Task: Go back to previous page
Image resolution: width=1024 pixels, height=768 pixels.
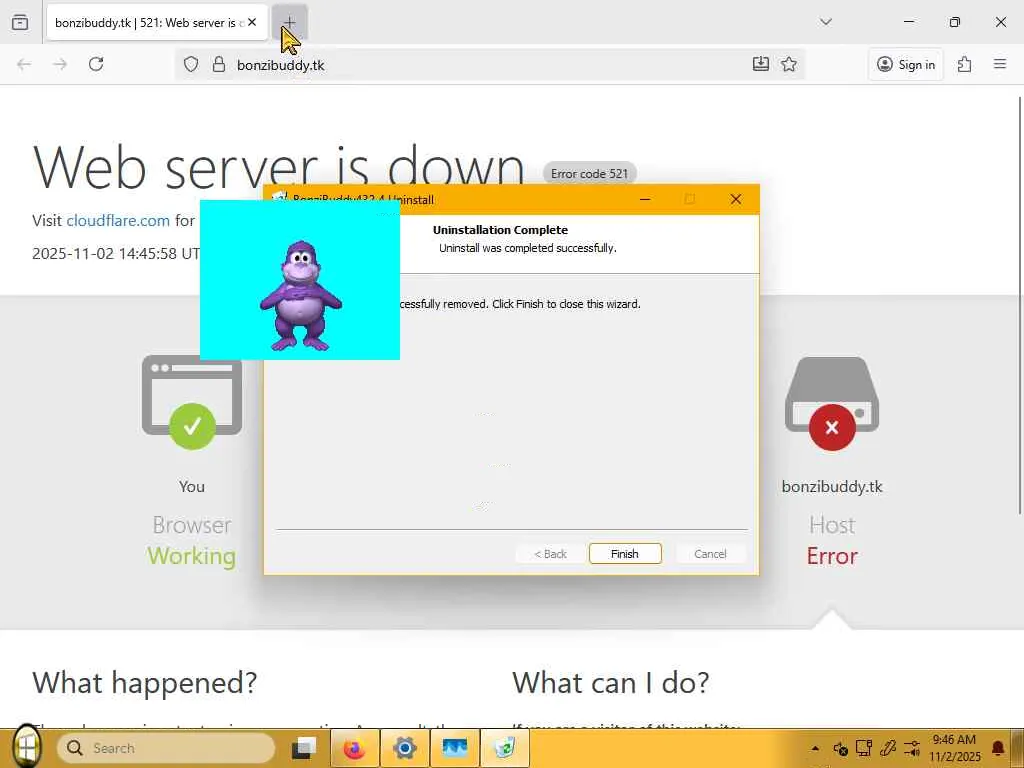Action: 24,64
